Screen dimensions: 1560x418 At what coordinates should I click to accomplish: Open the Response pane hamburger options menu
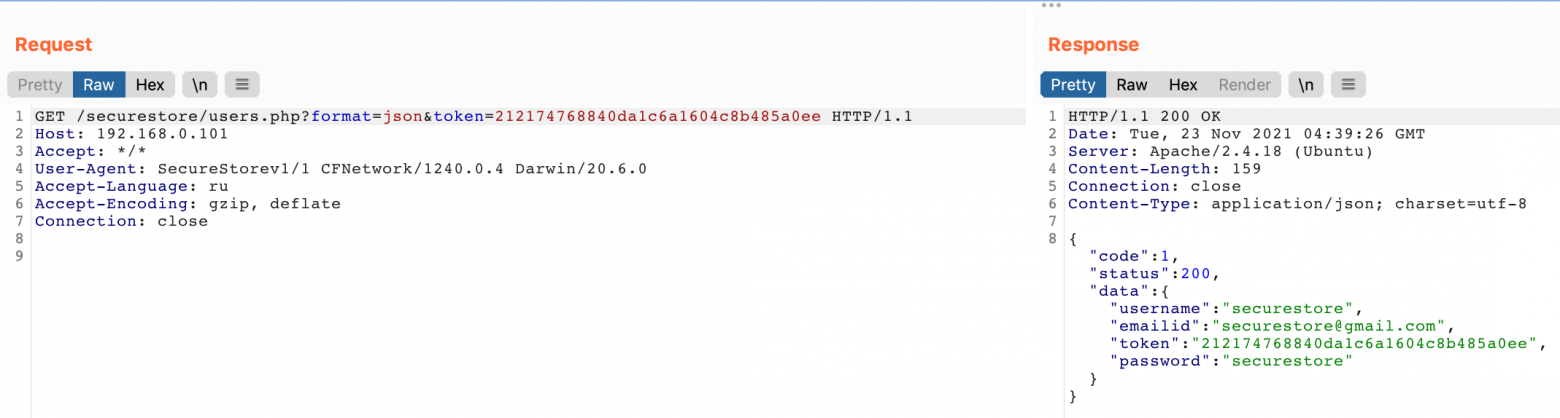1348,85
